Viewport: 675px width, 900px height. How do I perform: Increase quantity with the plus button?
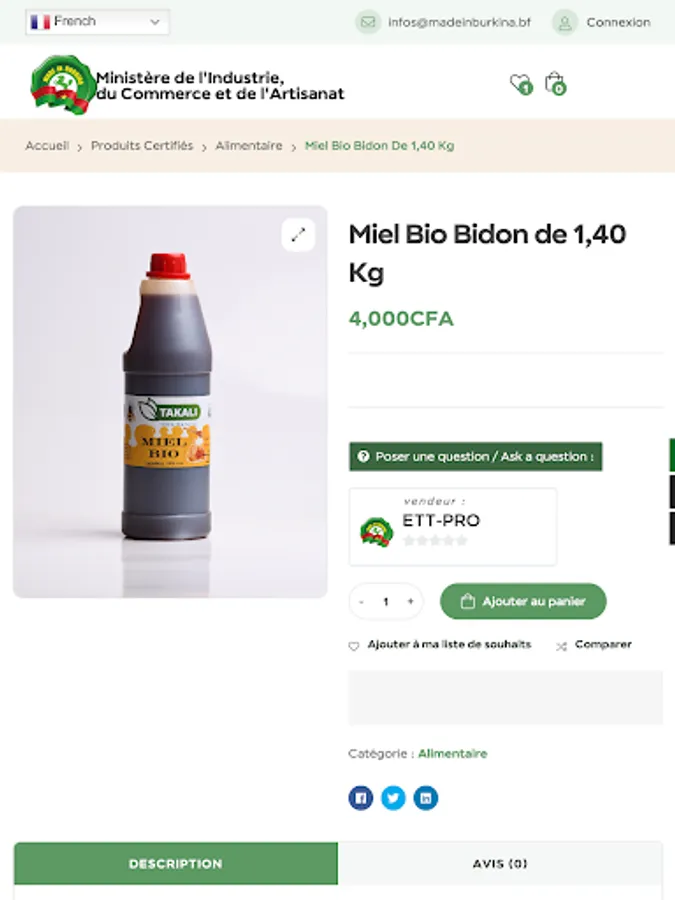(410, 602)
